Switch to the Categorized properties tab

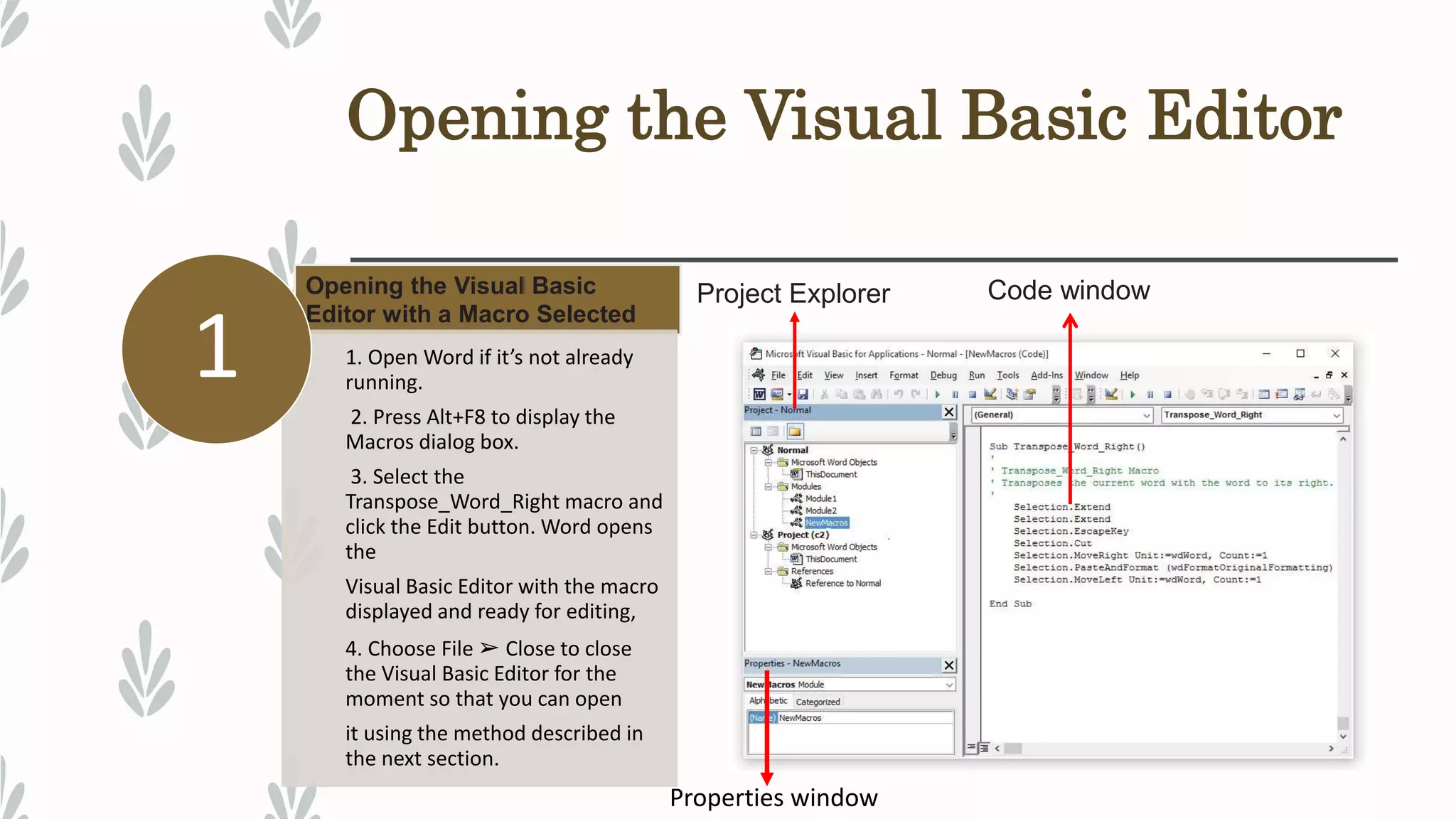(x=818, y=702)
